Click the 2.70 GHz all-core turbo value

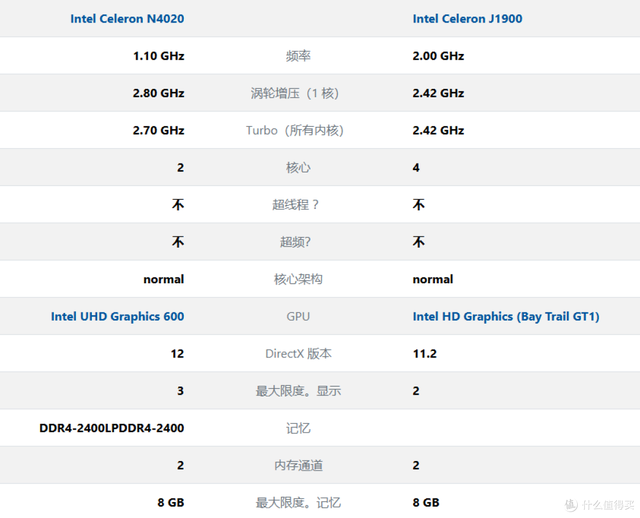click(x=158, y=130)
